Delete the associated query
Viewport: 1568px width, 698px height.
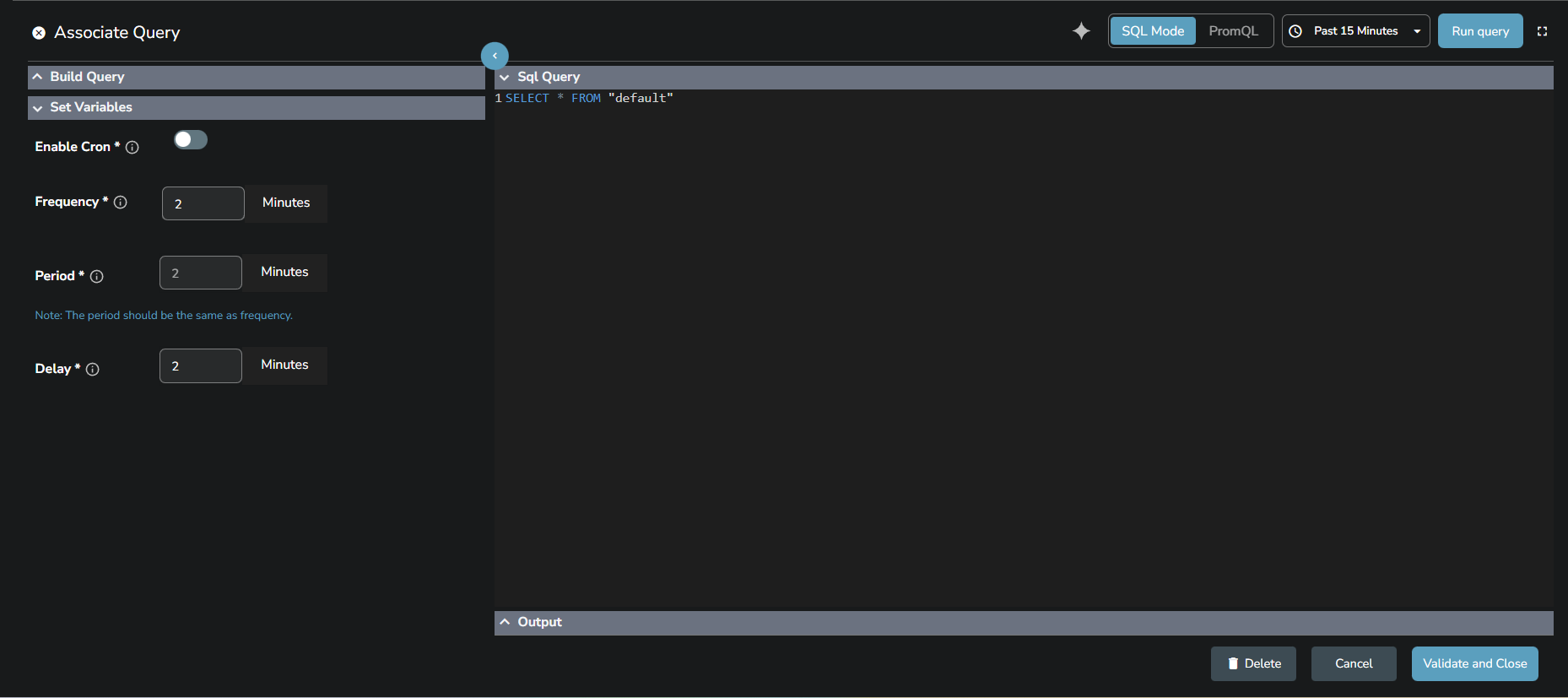pyautogui.click(x=1253, y=664)
